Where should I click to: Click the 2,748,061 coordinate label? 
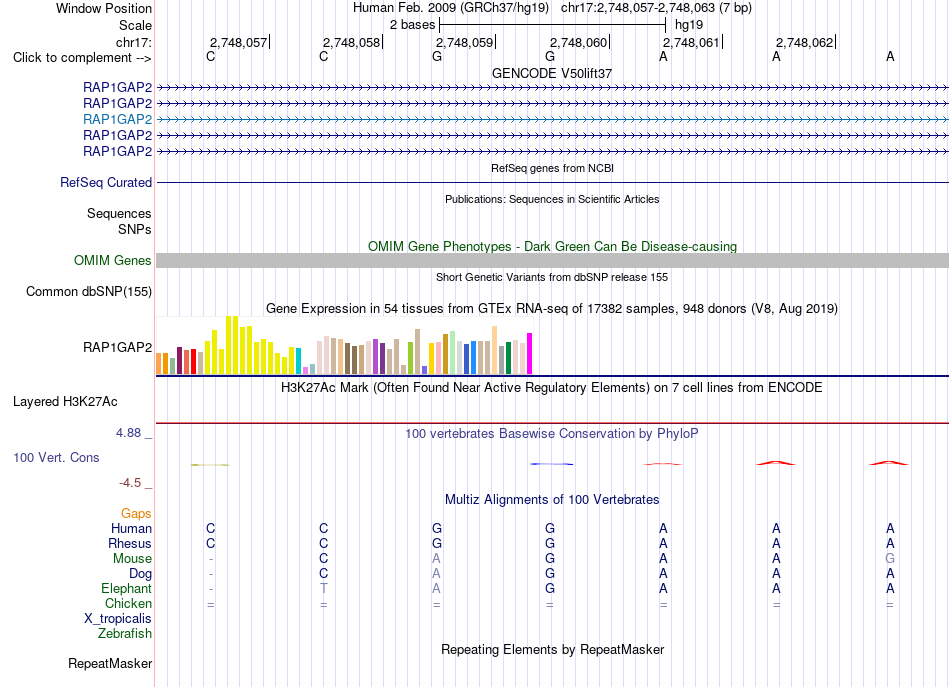[691, 42]
